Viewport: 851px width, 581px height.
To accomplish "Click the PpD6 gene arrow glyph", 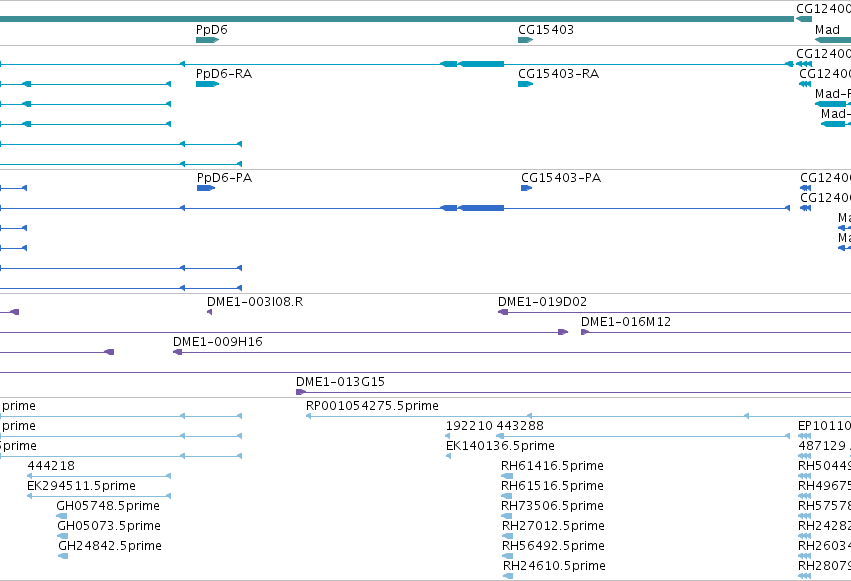I will pyautogui.click(x=207, y=40).
